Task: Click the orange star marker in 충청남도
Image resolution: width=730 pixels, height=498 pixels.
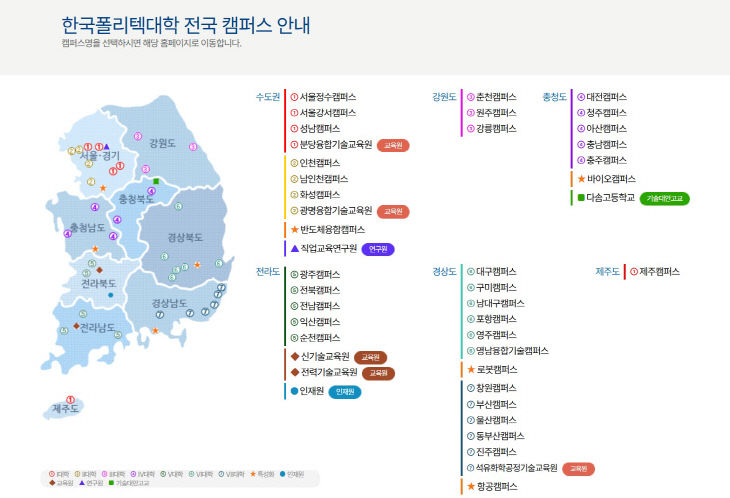Action: 95,249
